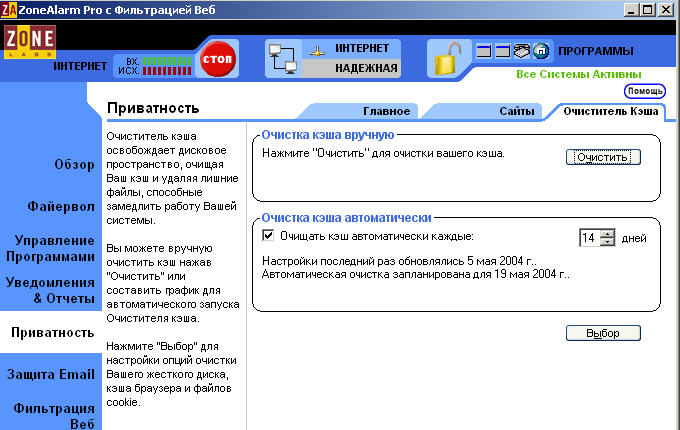Screen dimensions: 680x430
Task: Open Уведомления & Отчеты sidebar section
Action: coord(50,290)
